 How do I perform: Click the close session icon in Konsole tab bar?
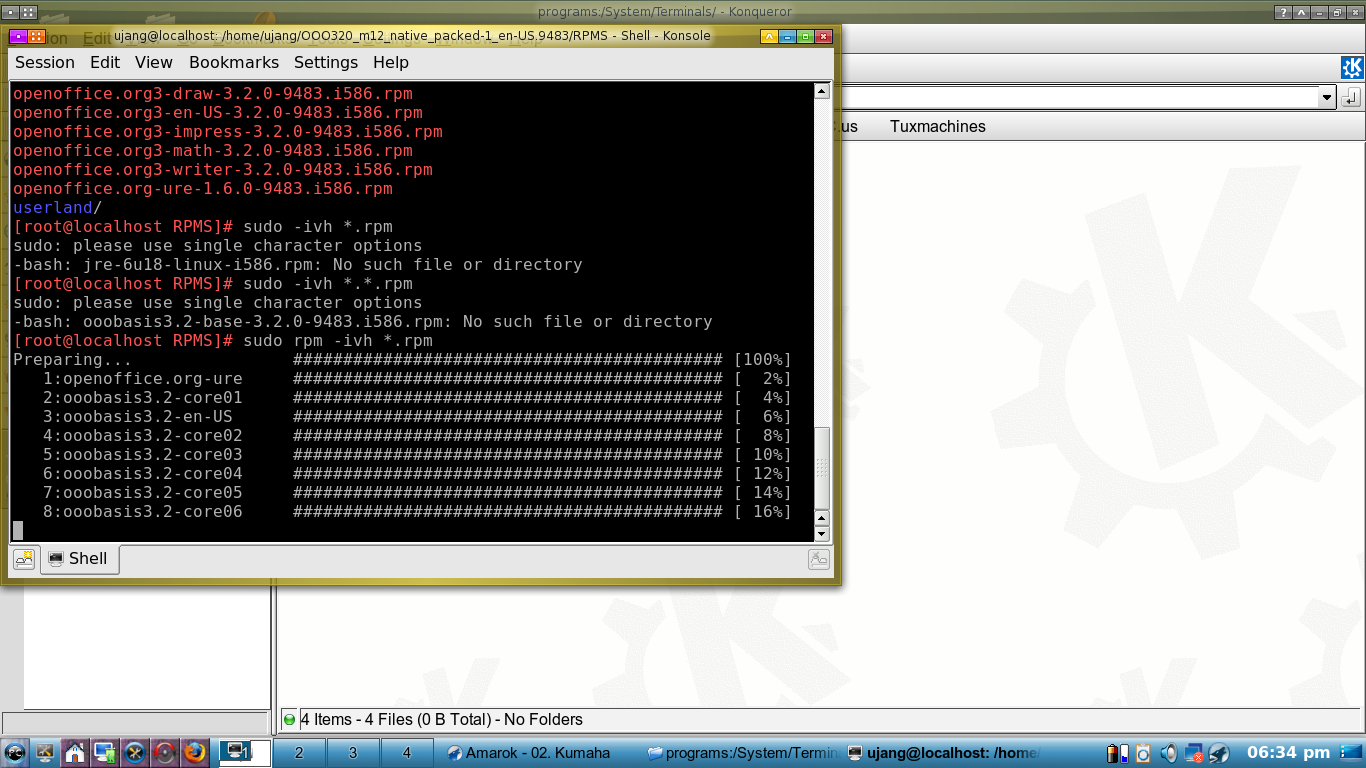click(818, 559)
